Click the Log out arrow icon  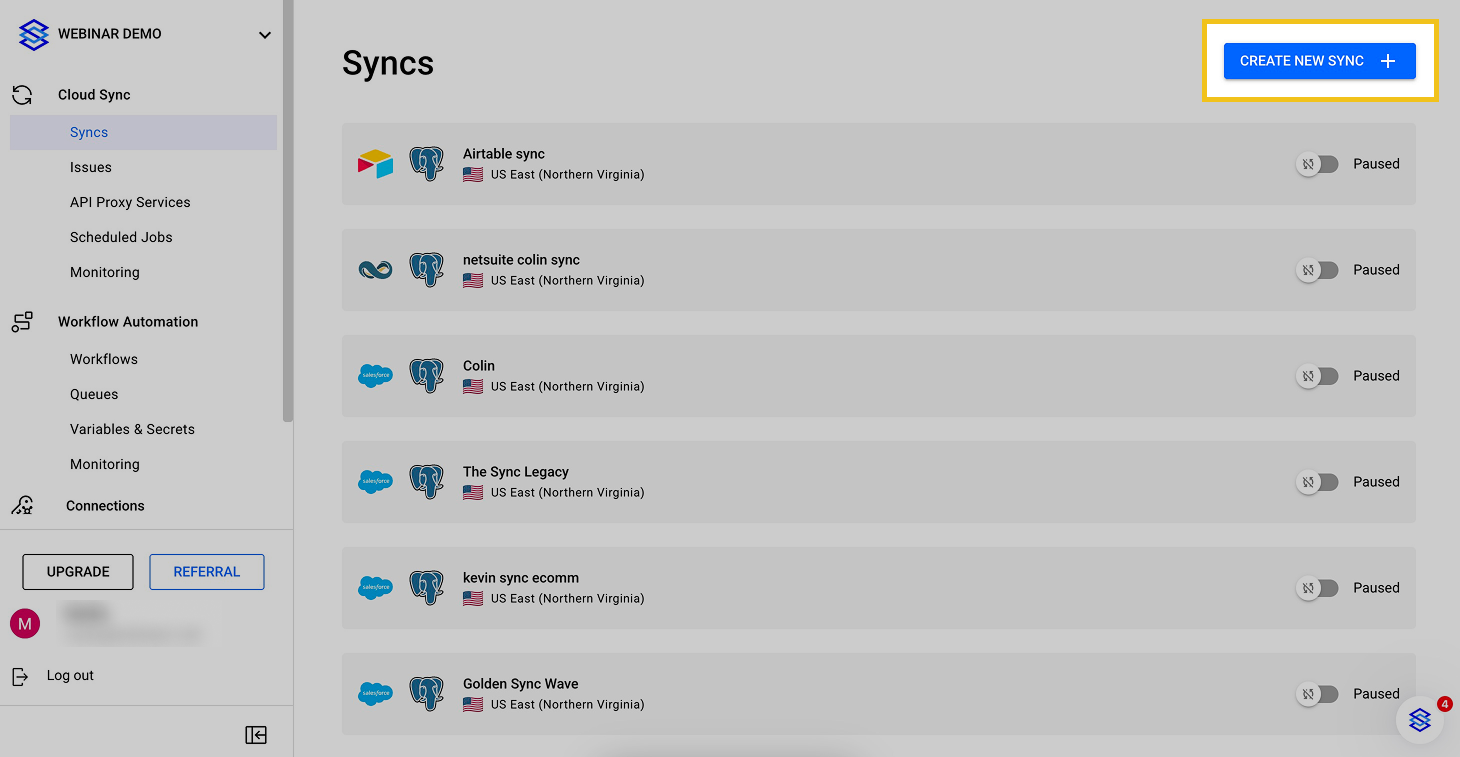point(20,676)
